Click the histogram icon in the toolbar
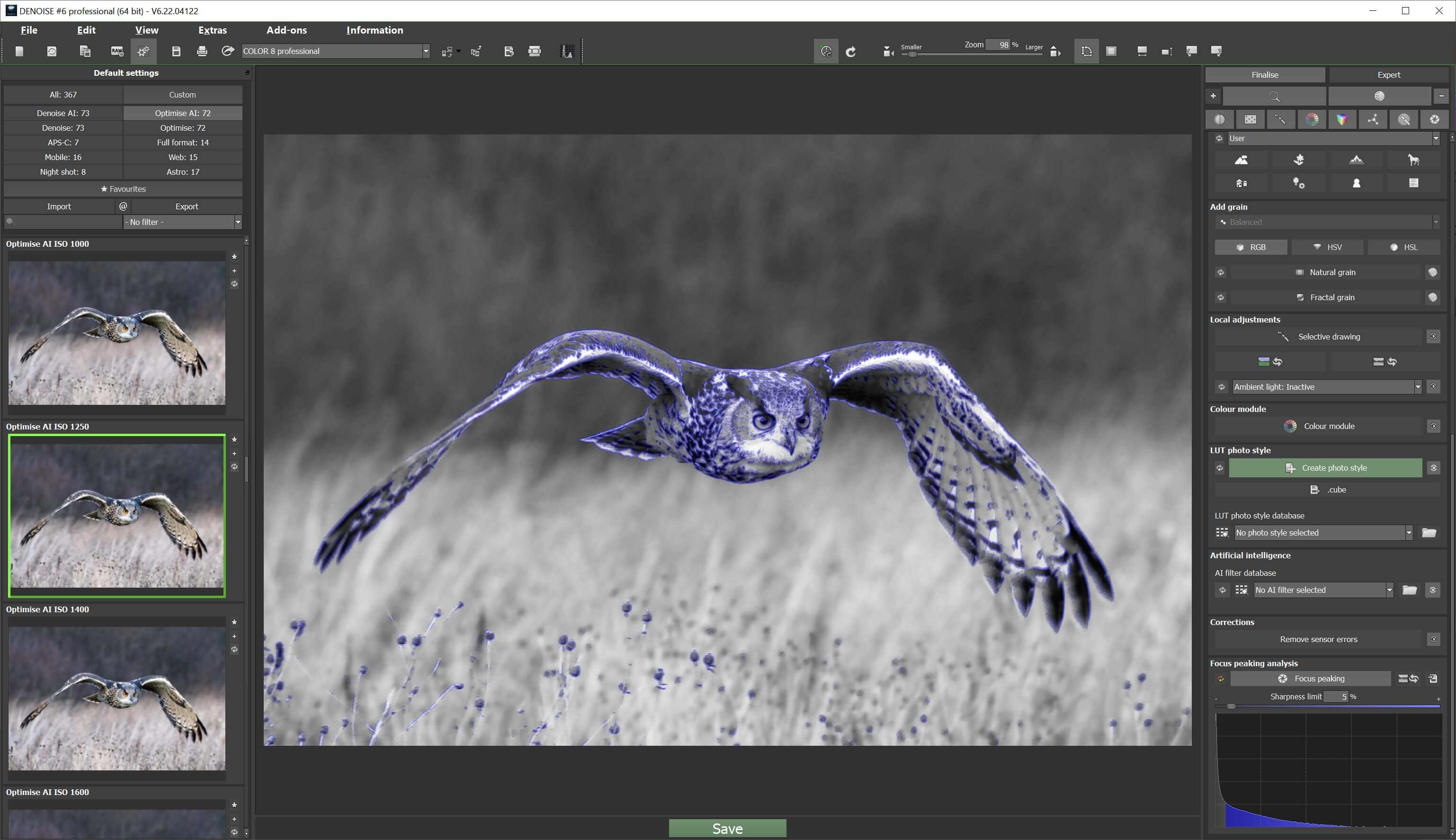Viewport: 1456px width, 840px height. click(x=568, y=51)
